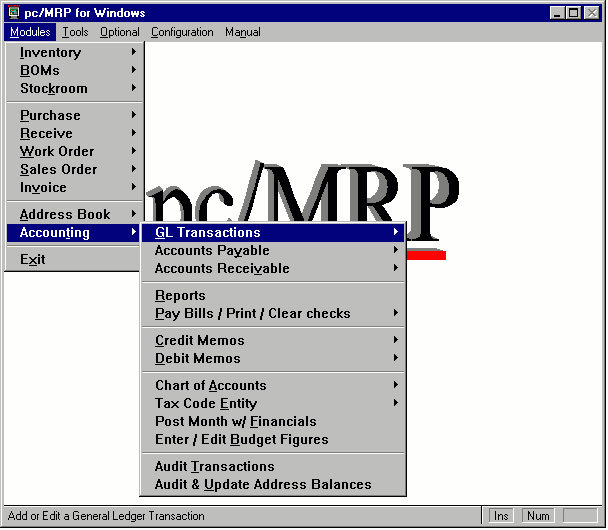Select Post Month w/ Financials
This screenshot has width=608, height=530.
pos(273,421)
